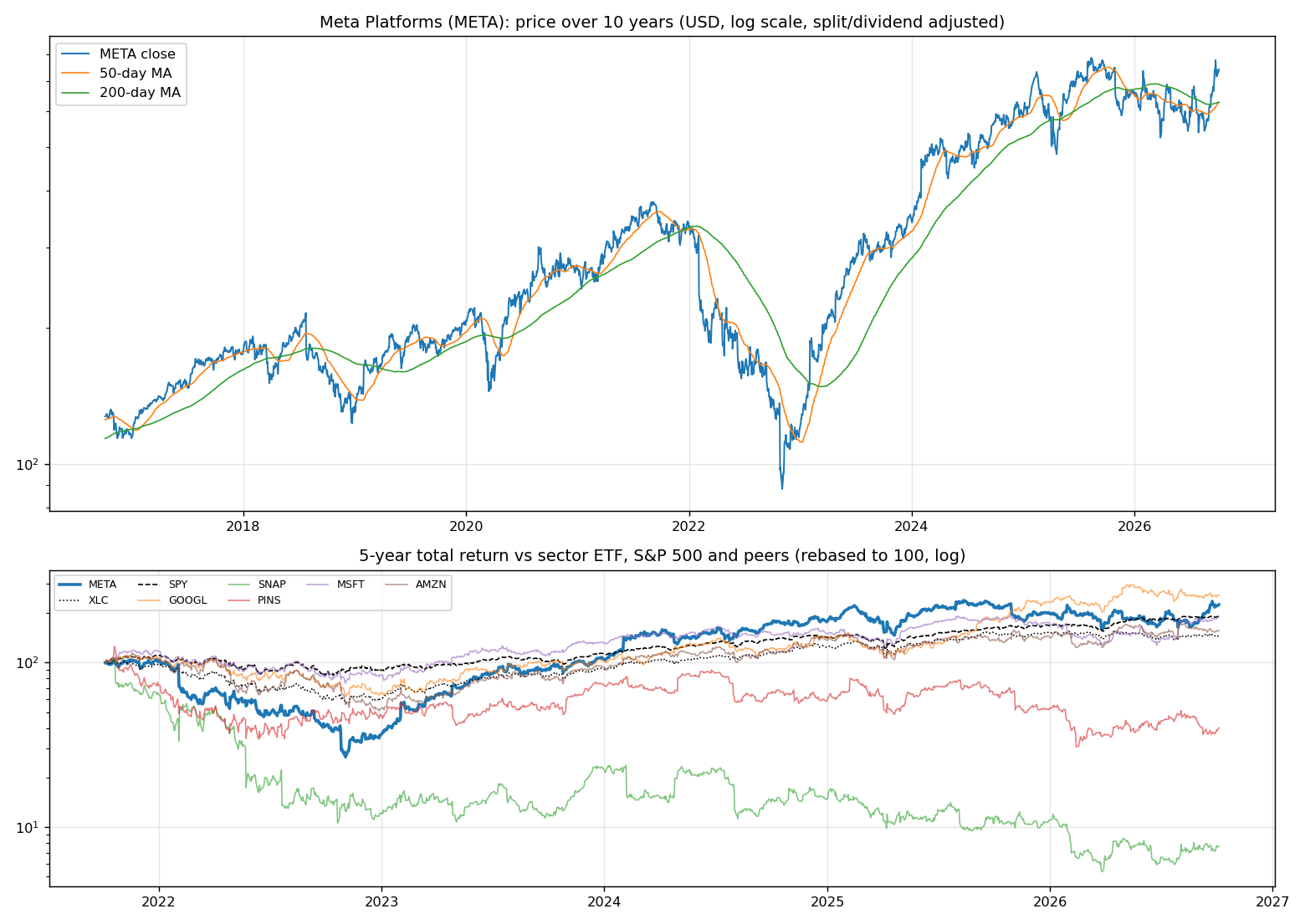Click the 2026 x-axis label on top chart
The image size is (1305, 924).
(x=1134, y=526)
